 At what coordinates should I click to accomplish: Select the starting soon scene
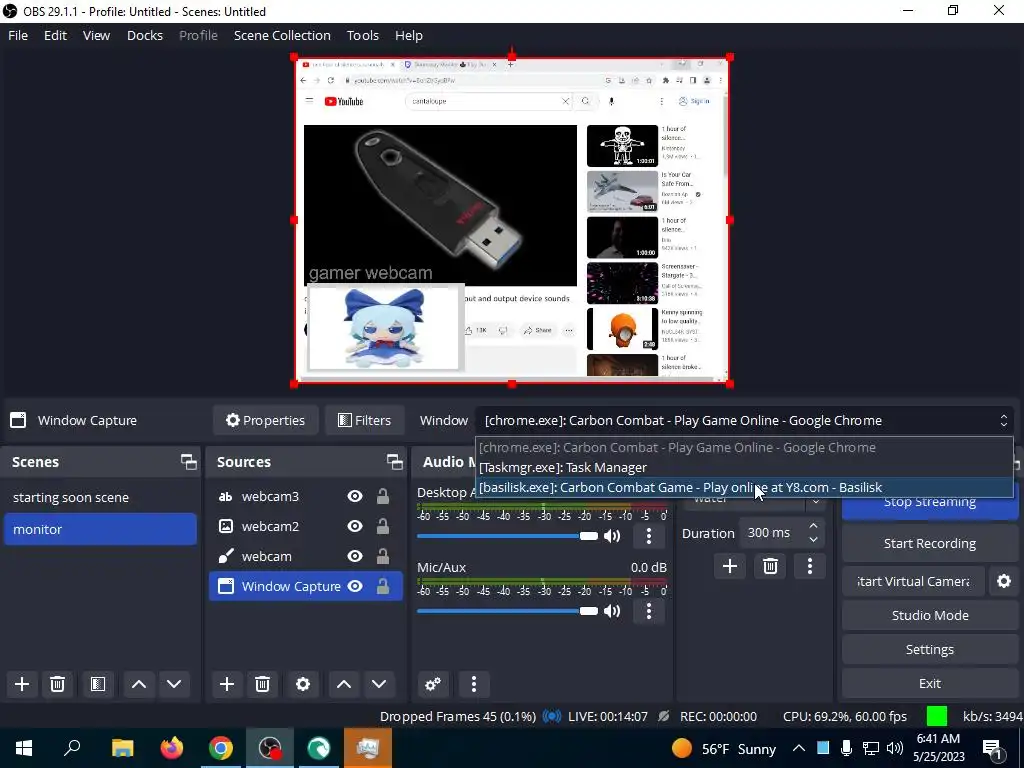pyautogui.click(x=100, y=498)
